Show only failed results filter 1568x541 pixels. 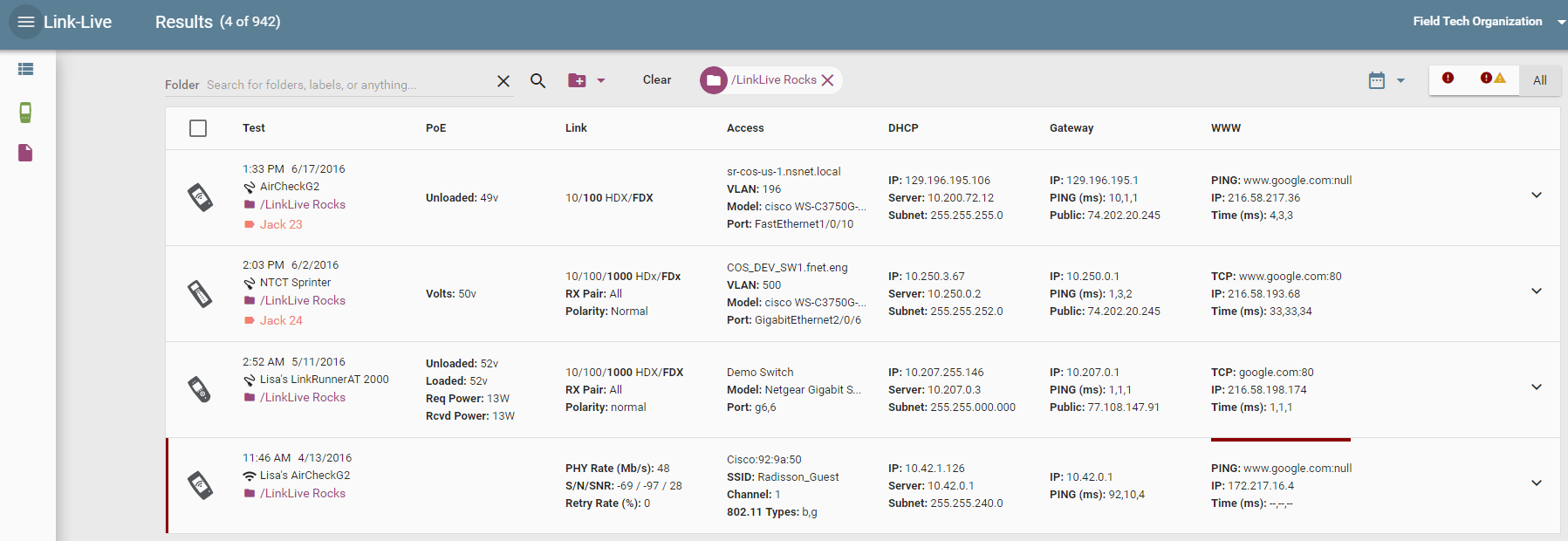point(1448,79)
